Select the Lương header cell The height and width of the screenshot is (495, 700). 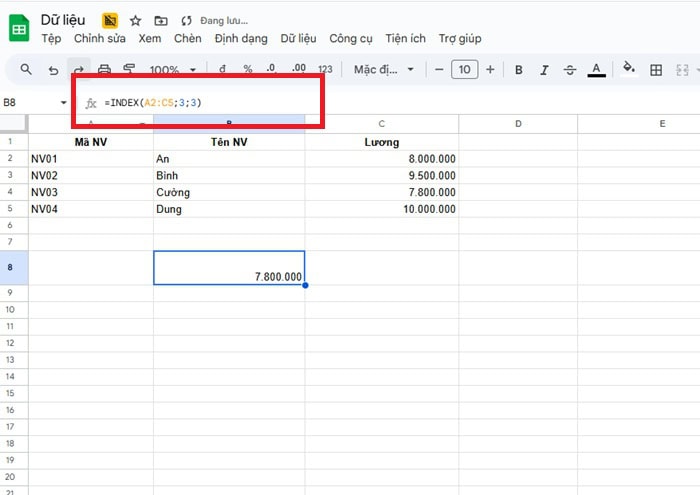[382, 142]
